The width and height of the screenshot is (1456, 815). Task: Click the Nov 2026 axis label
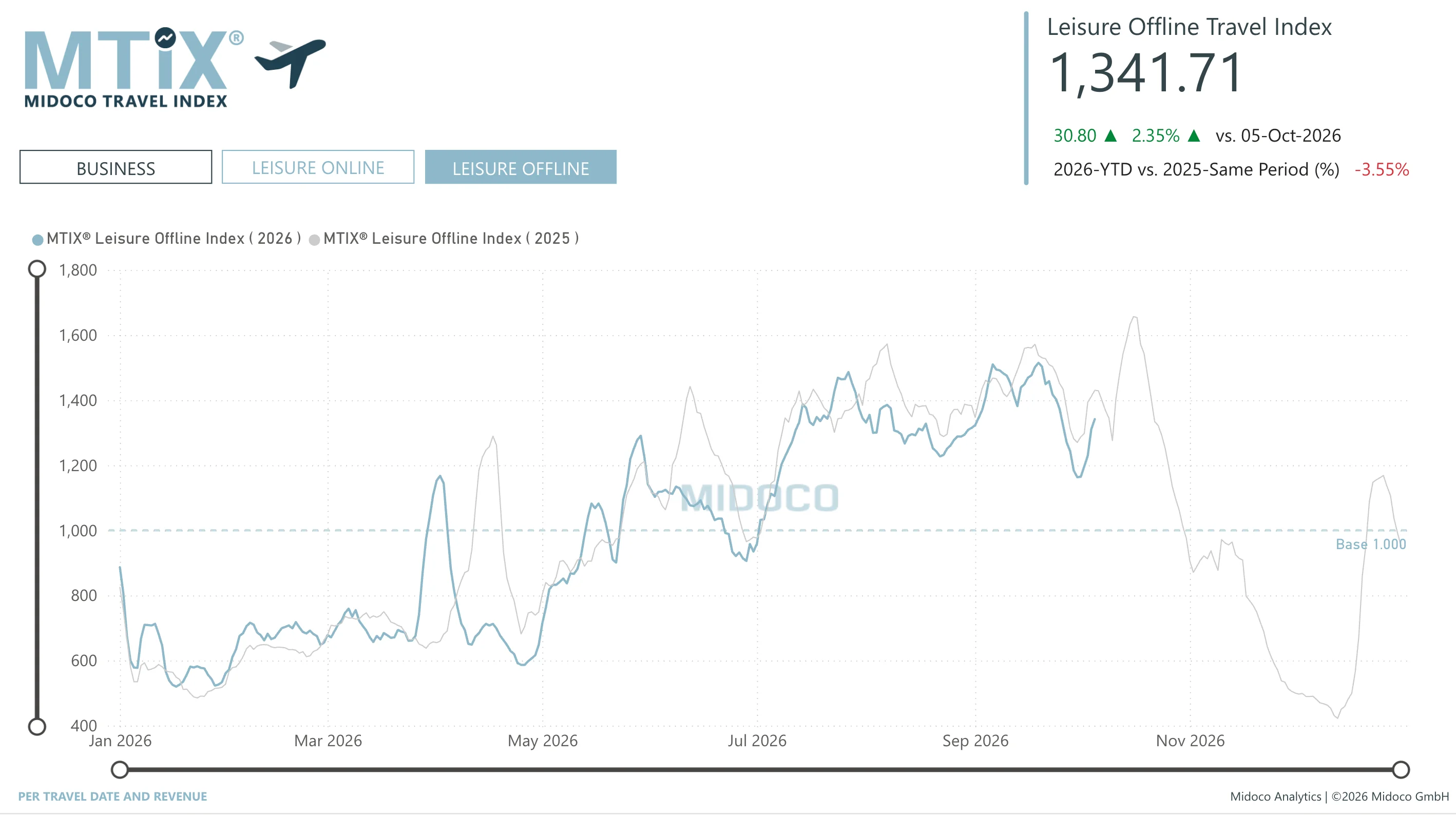coord(1190,741)
